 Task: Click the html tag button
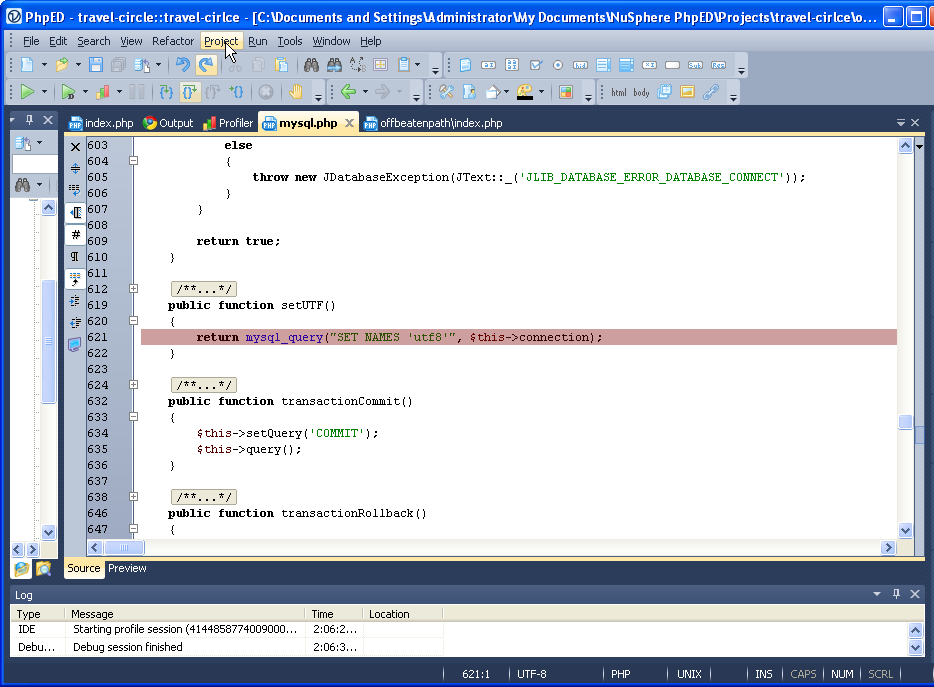[619, 92]
